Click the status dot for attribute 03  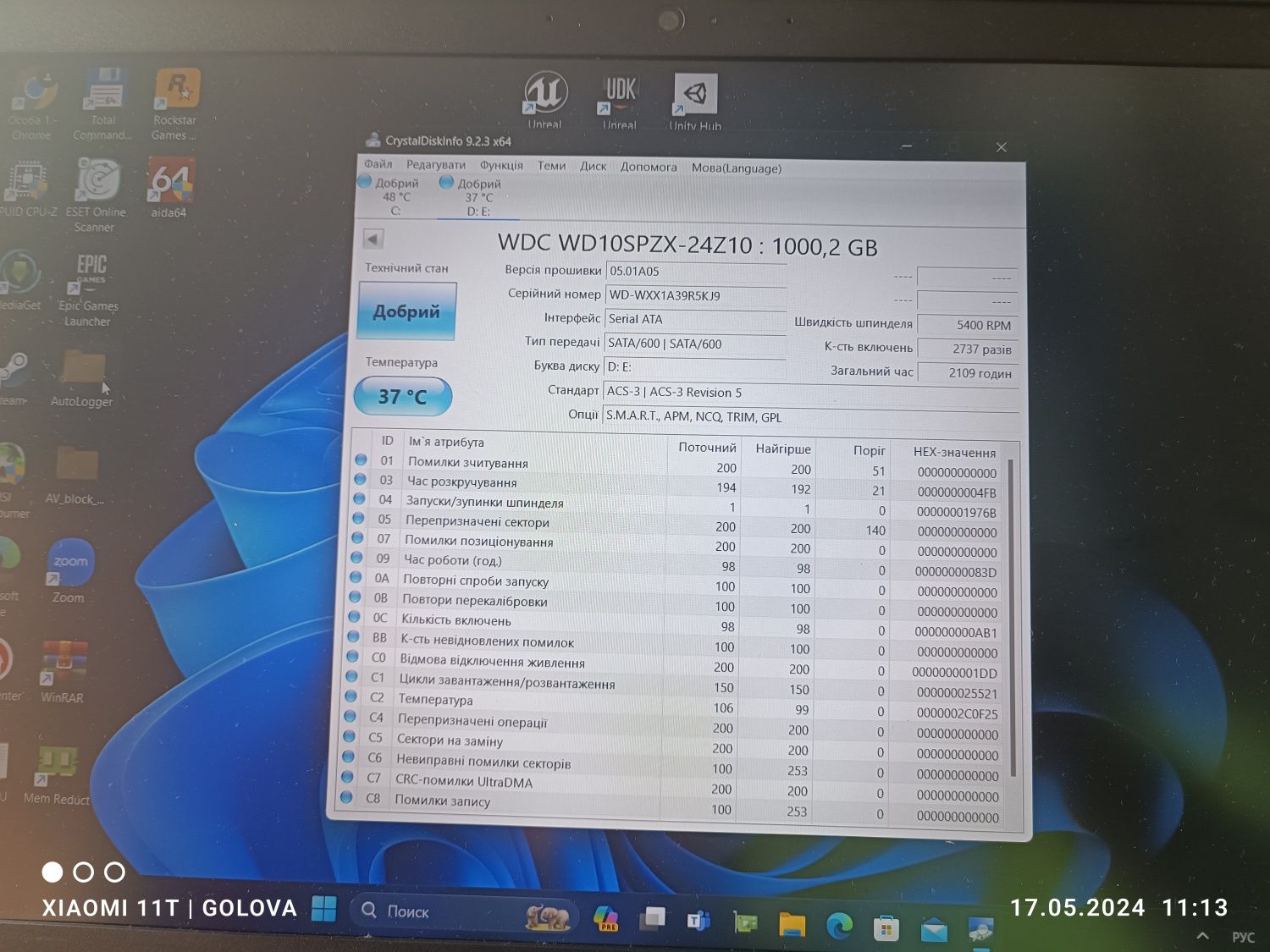(x=360, y=479)
